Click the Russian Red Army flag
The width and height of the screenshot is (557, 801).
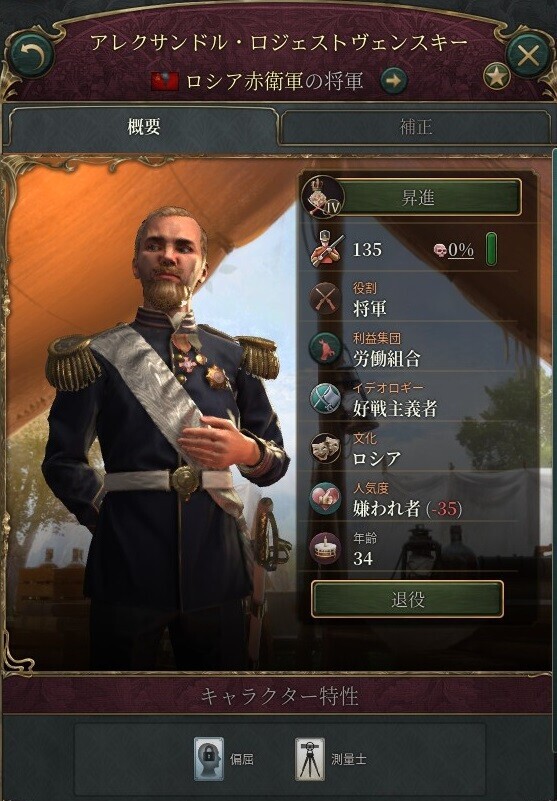coord(165,81)
